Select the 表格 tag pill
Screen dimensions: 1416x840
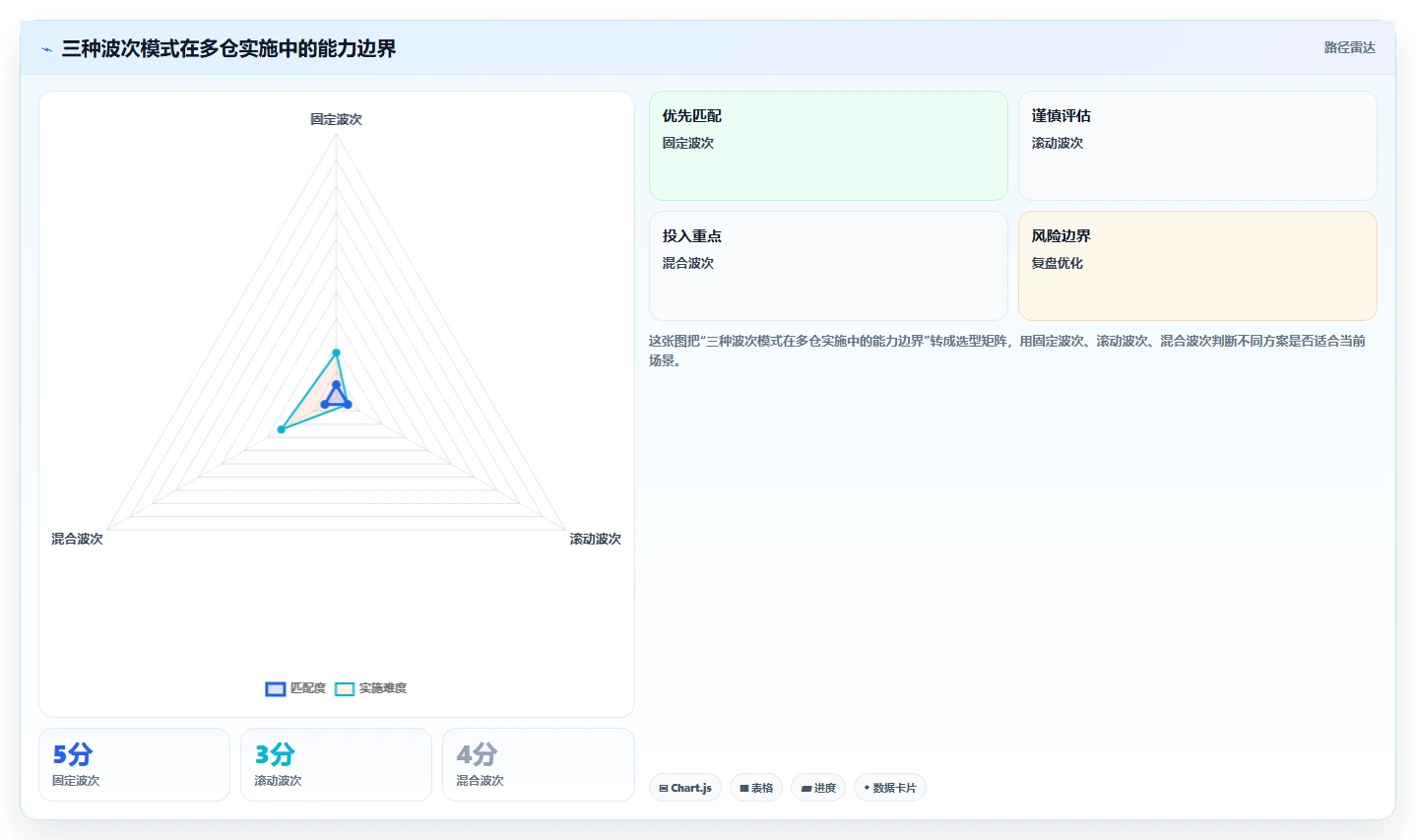pos(756,788)
